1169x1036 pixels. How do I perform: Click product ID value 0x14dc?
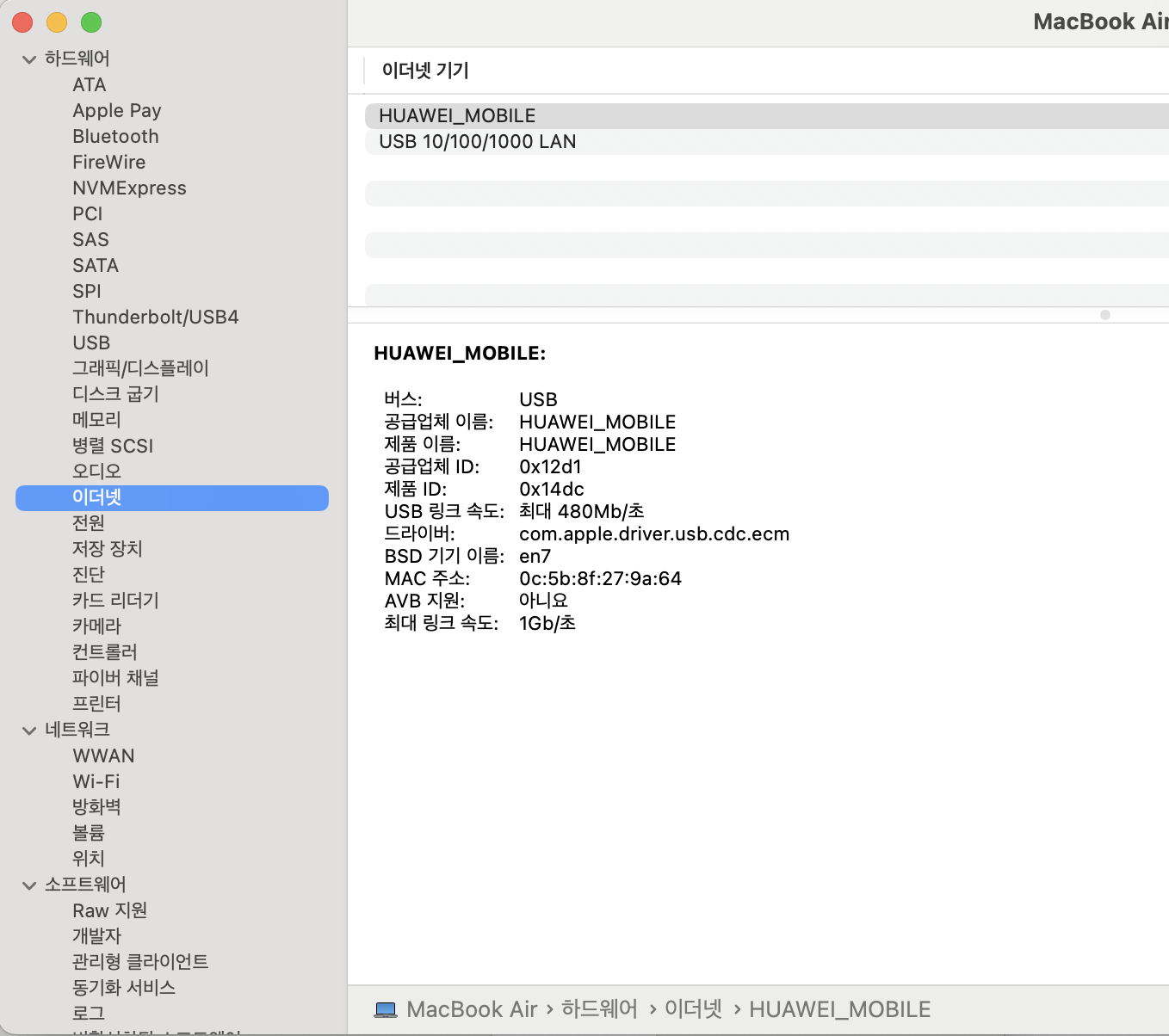(552, 490)
